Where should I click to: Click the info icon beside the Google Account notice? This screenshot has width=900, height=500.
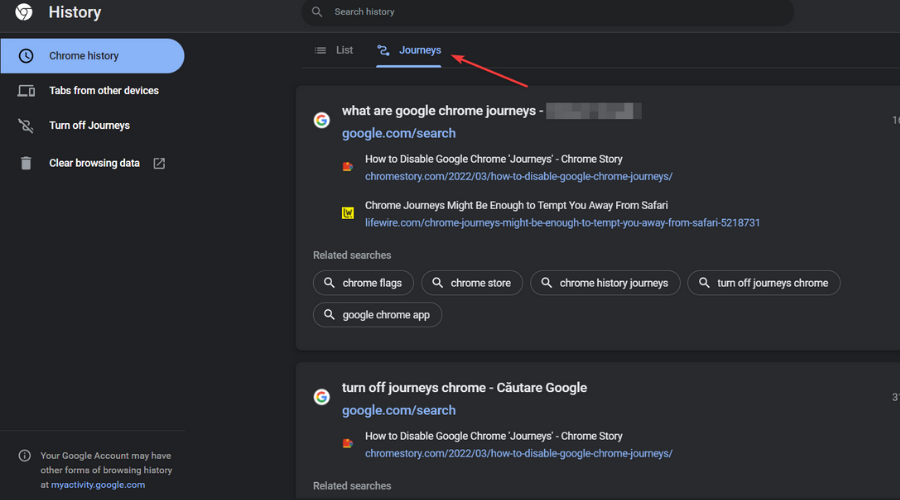click(25, 456)
